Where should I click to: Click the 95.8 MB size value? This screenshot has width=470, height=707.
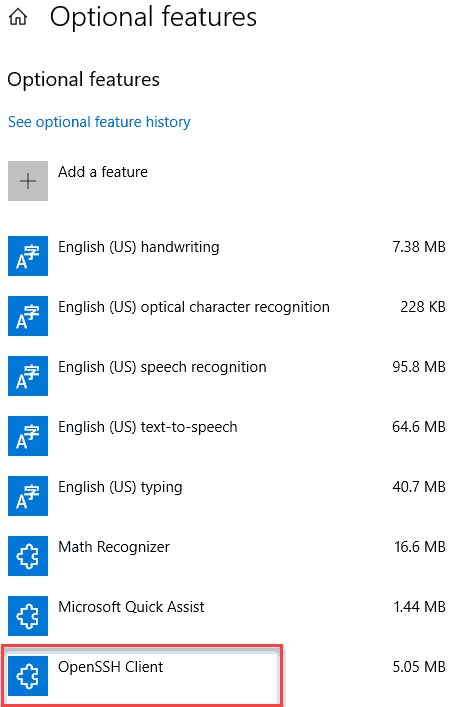[x=419, y=367]
